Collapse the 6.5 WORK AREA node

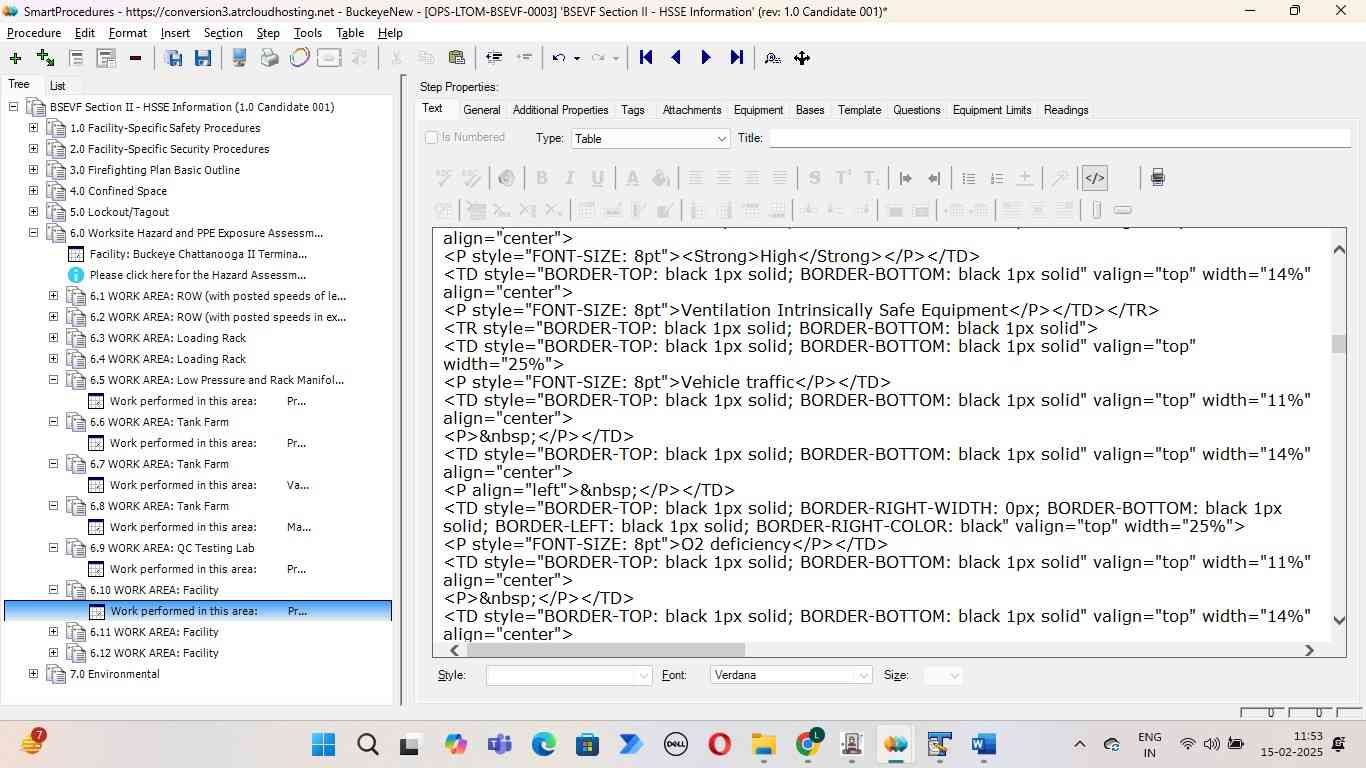[x=54, y=380]
